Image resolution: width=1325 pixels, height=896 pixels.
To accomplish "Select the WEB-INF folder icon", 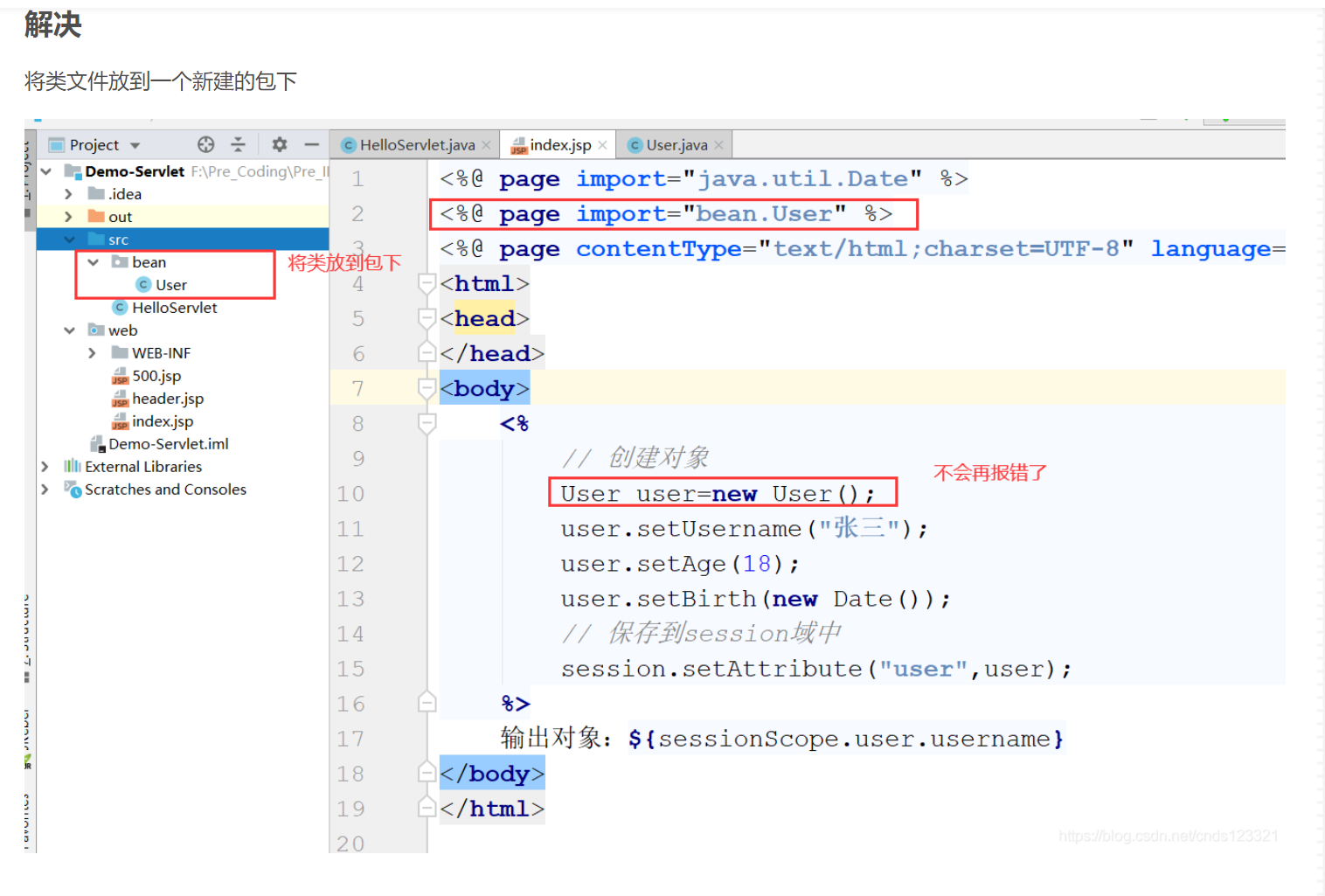I will click(x=120, y=353).
